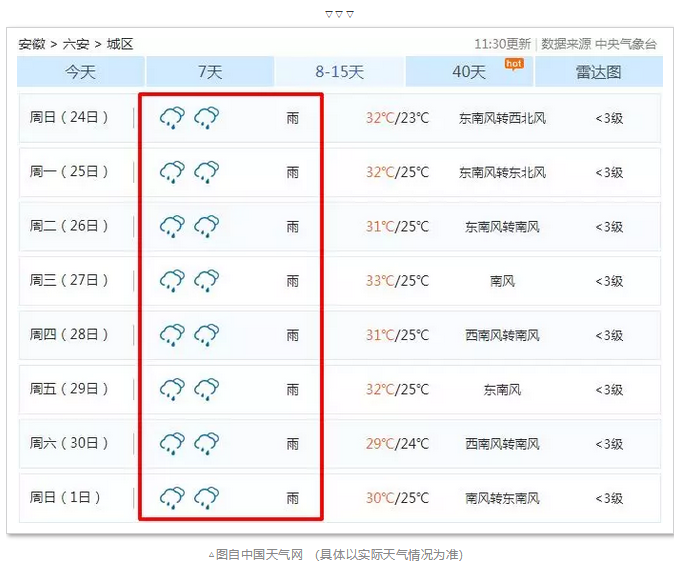The image size is (689, 570).
Task: Click the 安徽 breadcrumb link
Action: (31, 44)
